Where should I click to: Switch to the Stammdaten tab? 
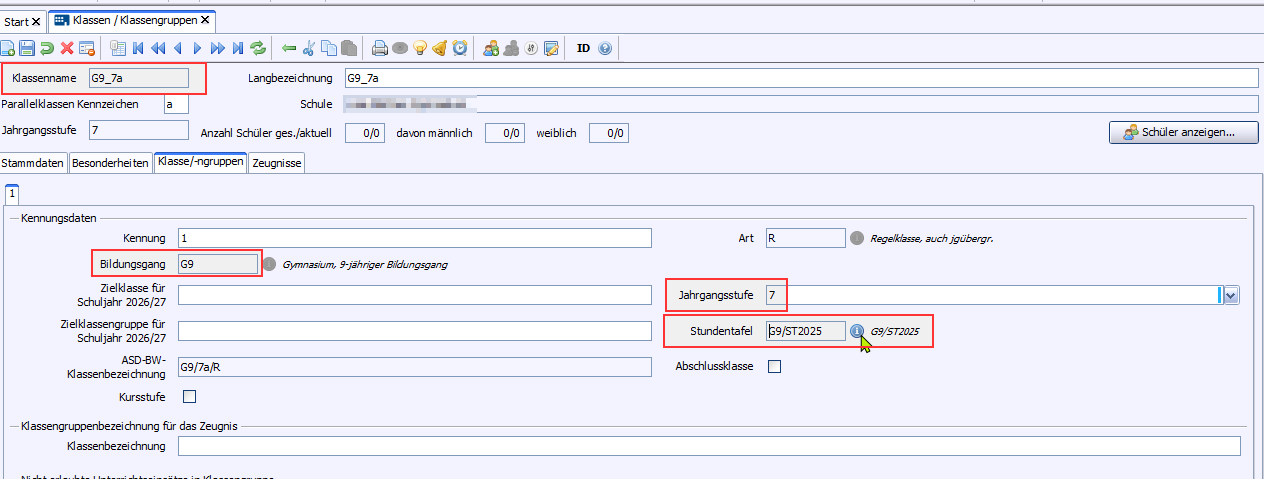(x=34, y=163)
